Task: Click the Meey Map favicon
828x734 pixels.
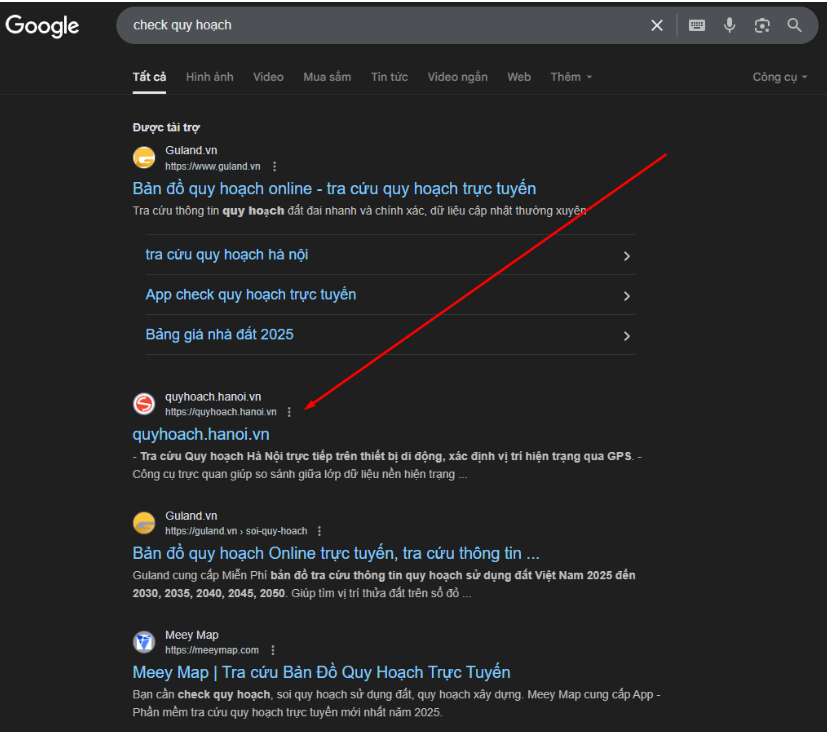Action: click(144, 642)
